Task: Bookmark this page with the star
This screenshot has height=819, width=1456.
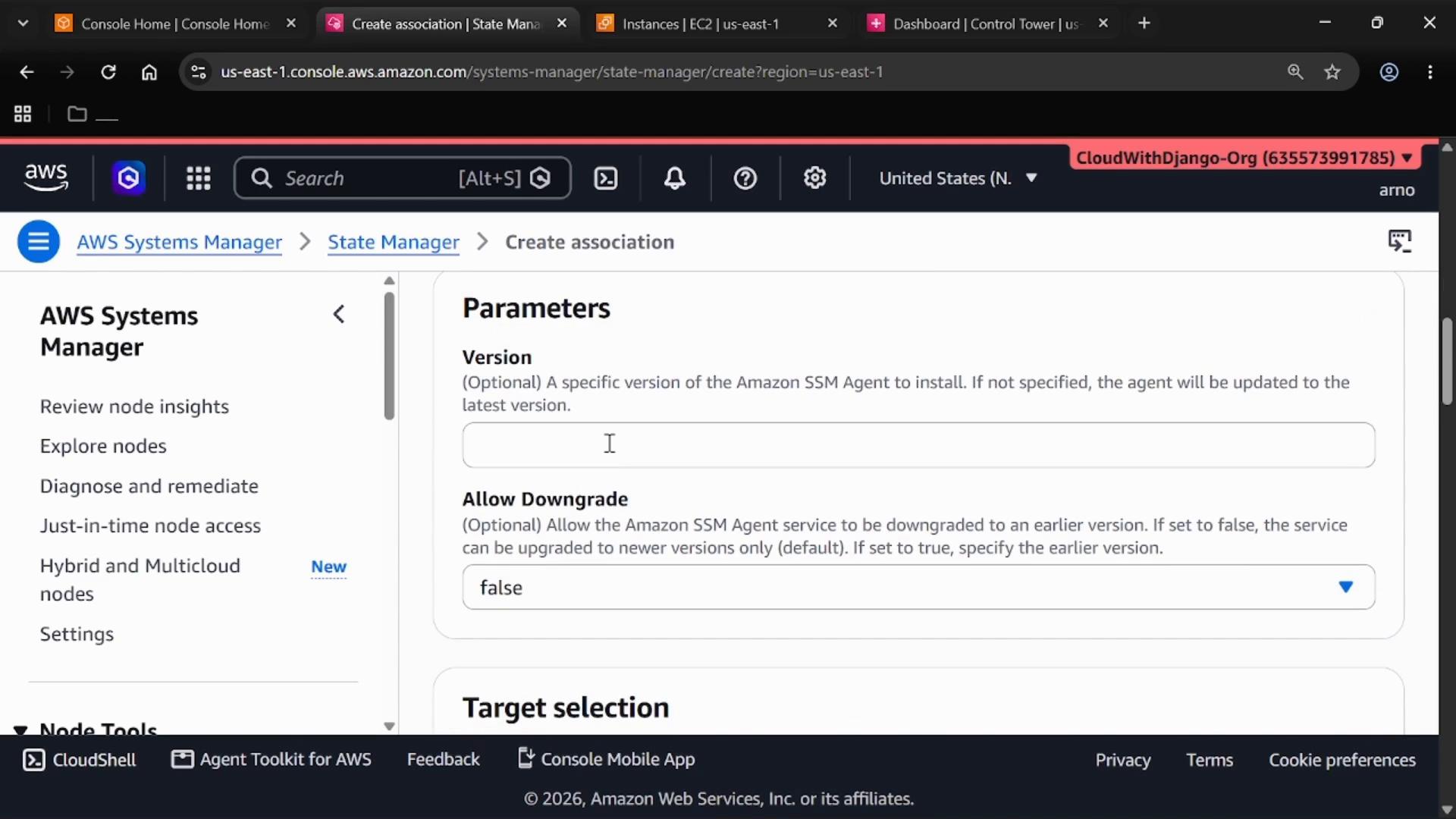Action: click(1332, 72)
